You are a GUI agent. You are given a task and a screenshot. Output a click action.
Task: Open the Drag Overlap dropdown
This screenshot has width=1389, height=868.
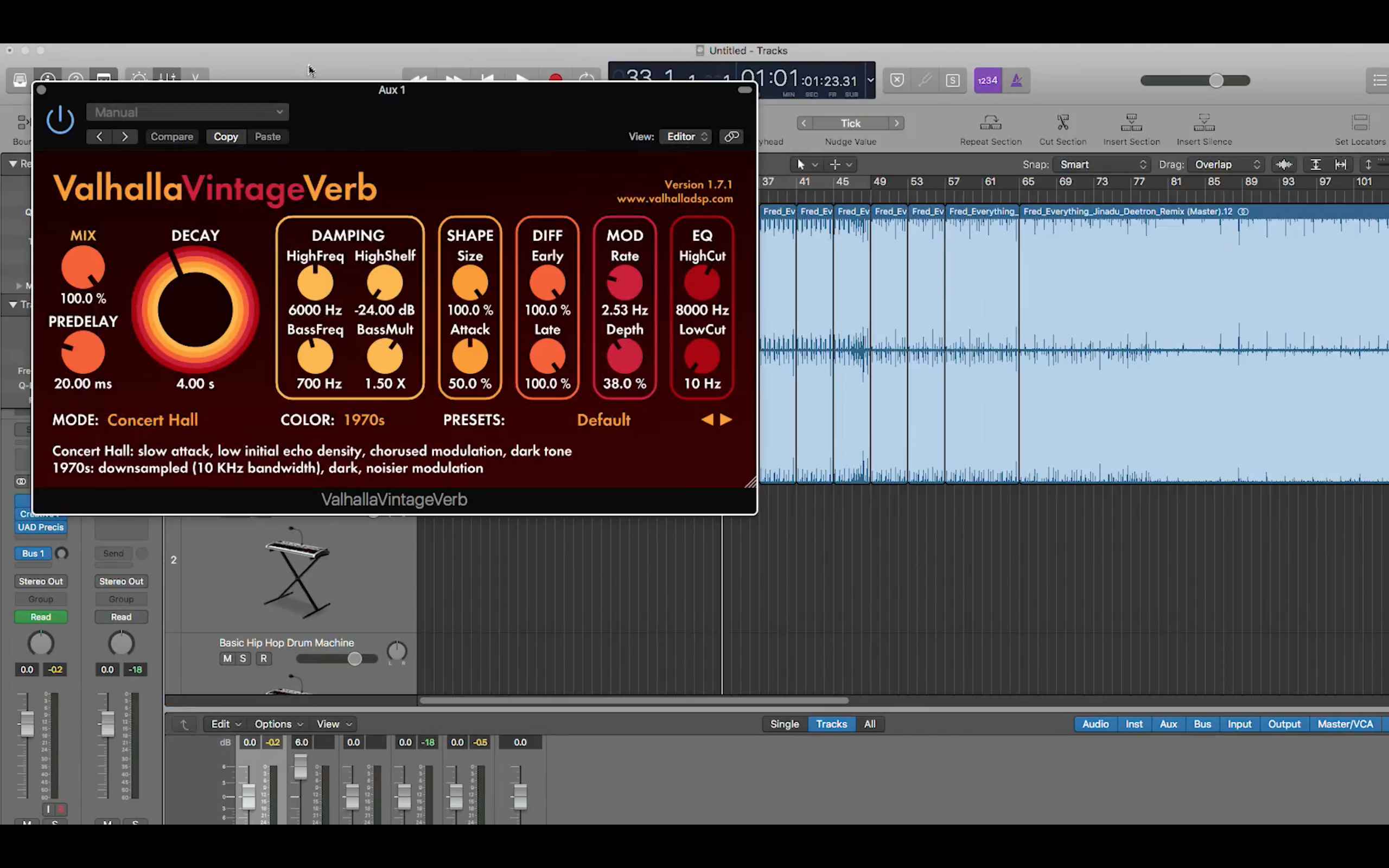tap(1227, 165)
